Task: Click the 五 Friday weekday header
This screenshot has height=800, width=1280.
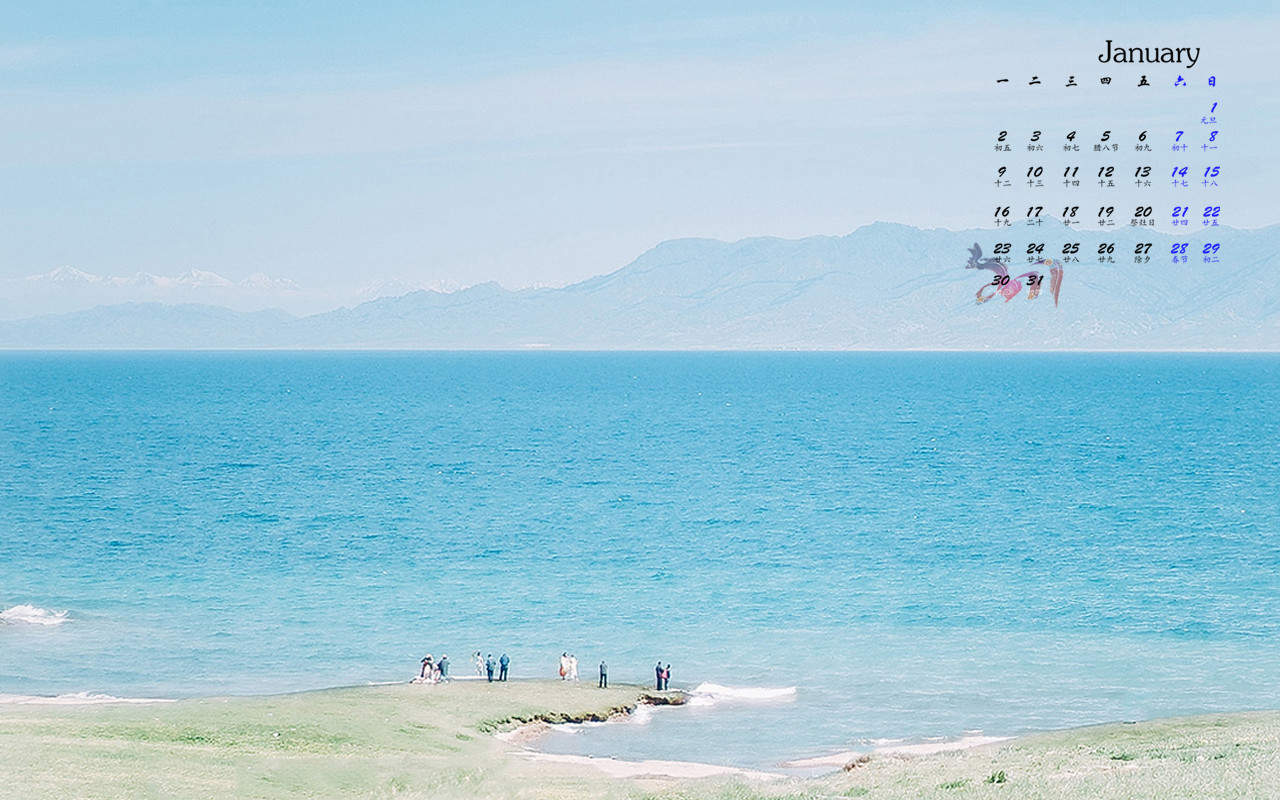Action: tap(1142, 82)
